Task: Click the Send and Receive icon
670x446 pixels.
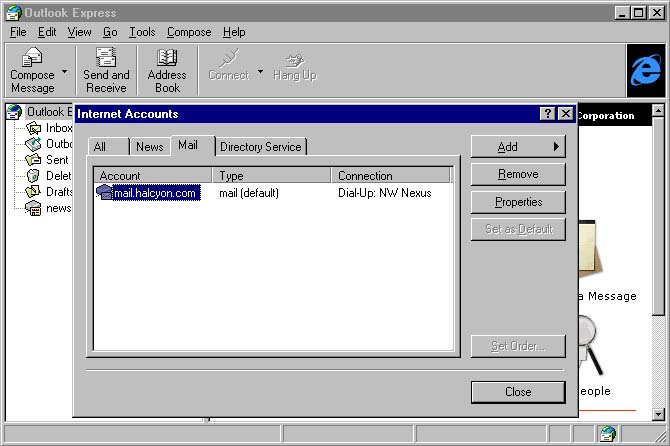Action: click(106, 59)
